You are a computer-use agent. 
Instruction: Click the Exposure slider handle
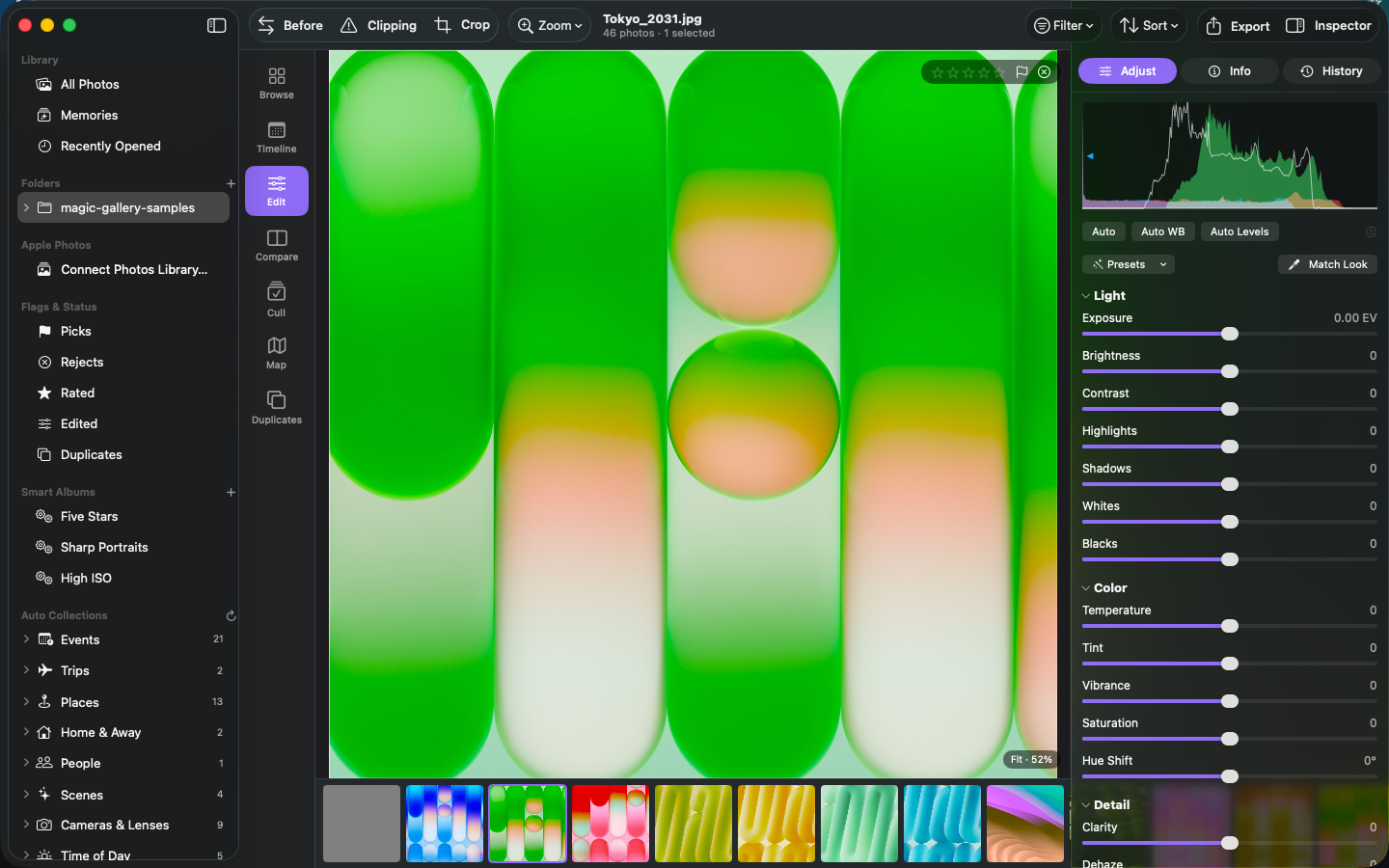tap(1230, 334)
